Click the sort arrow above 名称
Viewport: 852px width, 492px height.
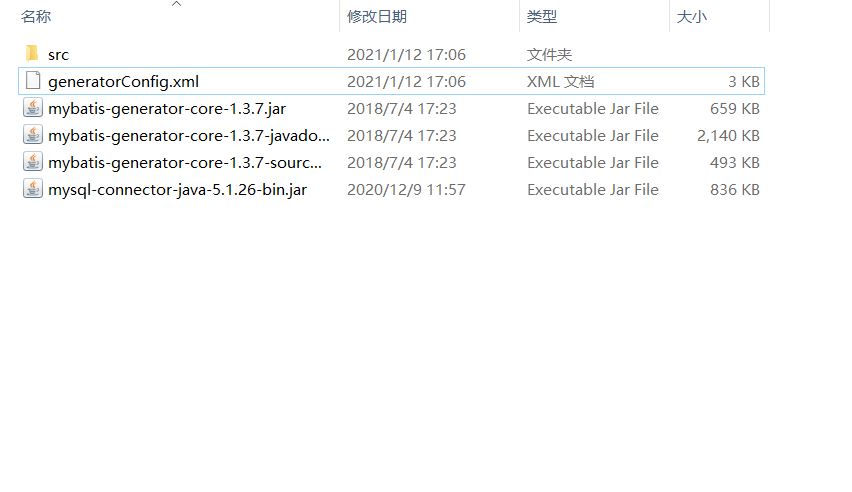[x=176, y=4]
